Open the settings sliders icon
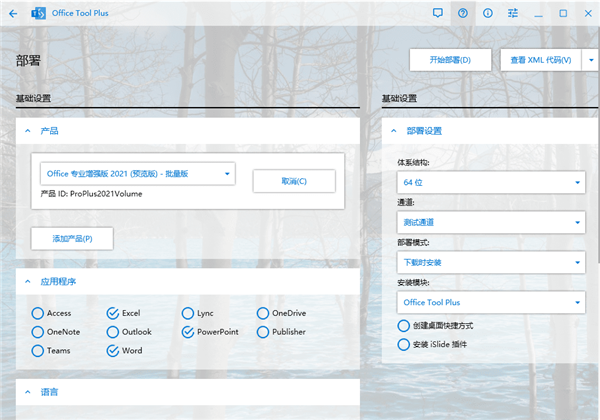This screenshot has height=420, width=600. click(x=513, y=14)
